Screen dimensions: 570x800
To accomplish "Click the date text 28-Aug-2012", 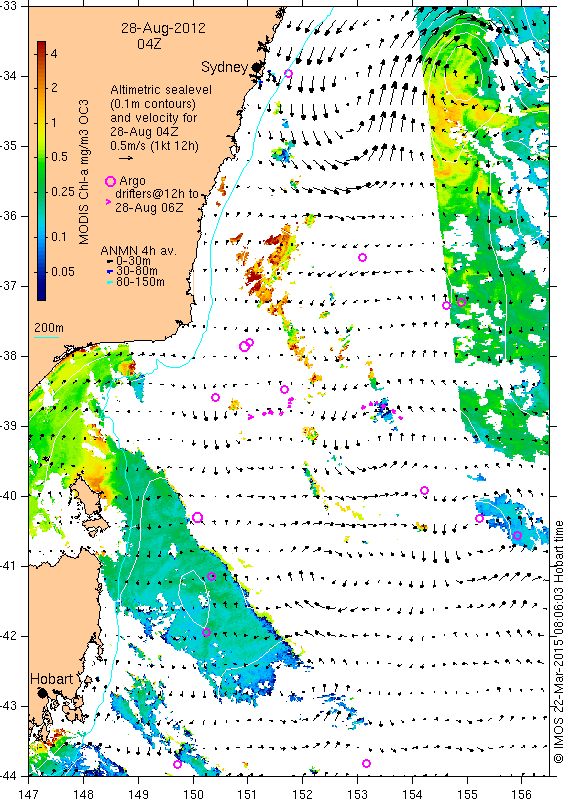I will [163, 28].
